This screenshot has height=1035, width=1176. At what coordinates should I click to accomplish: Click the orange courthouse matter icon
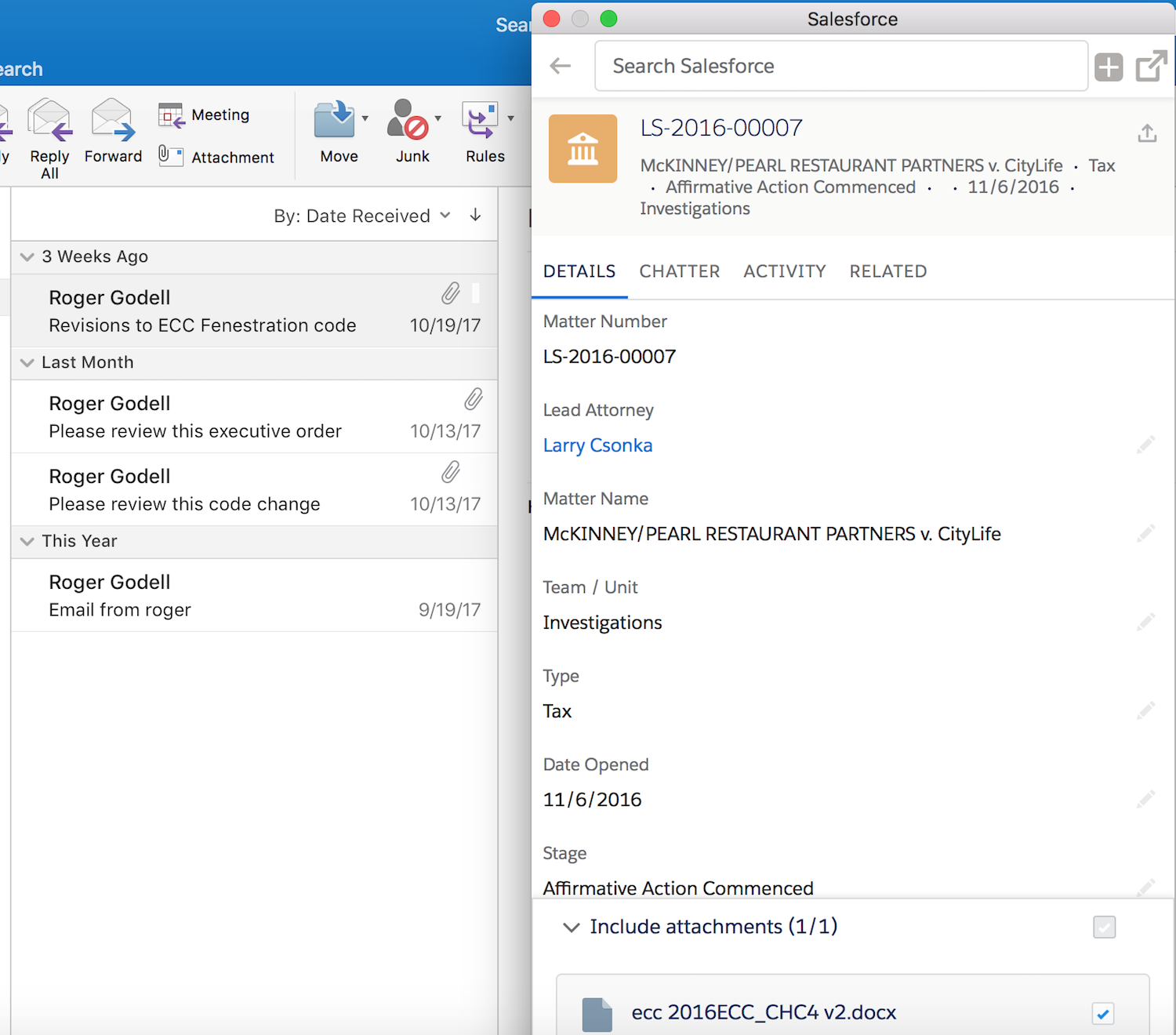point(583,148)
